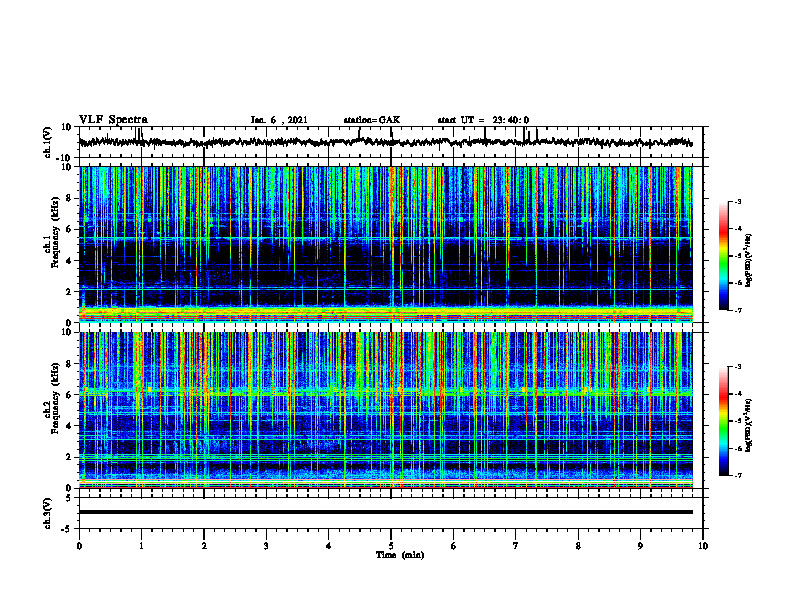
Task: Click the ch.2 spectrogram plot area
Action: pos(386,410)
